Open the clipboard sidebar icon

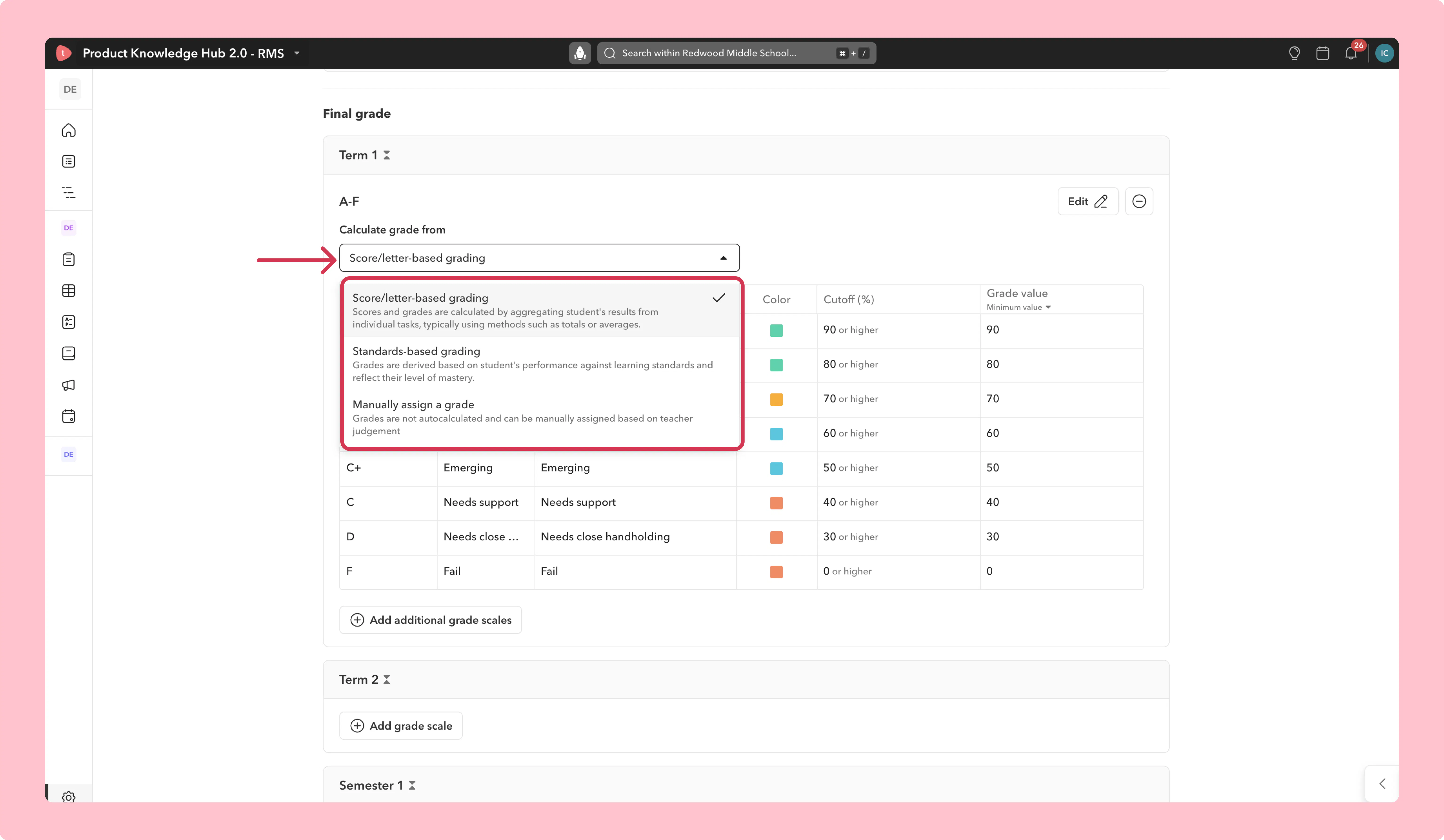69,259
